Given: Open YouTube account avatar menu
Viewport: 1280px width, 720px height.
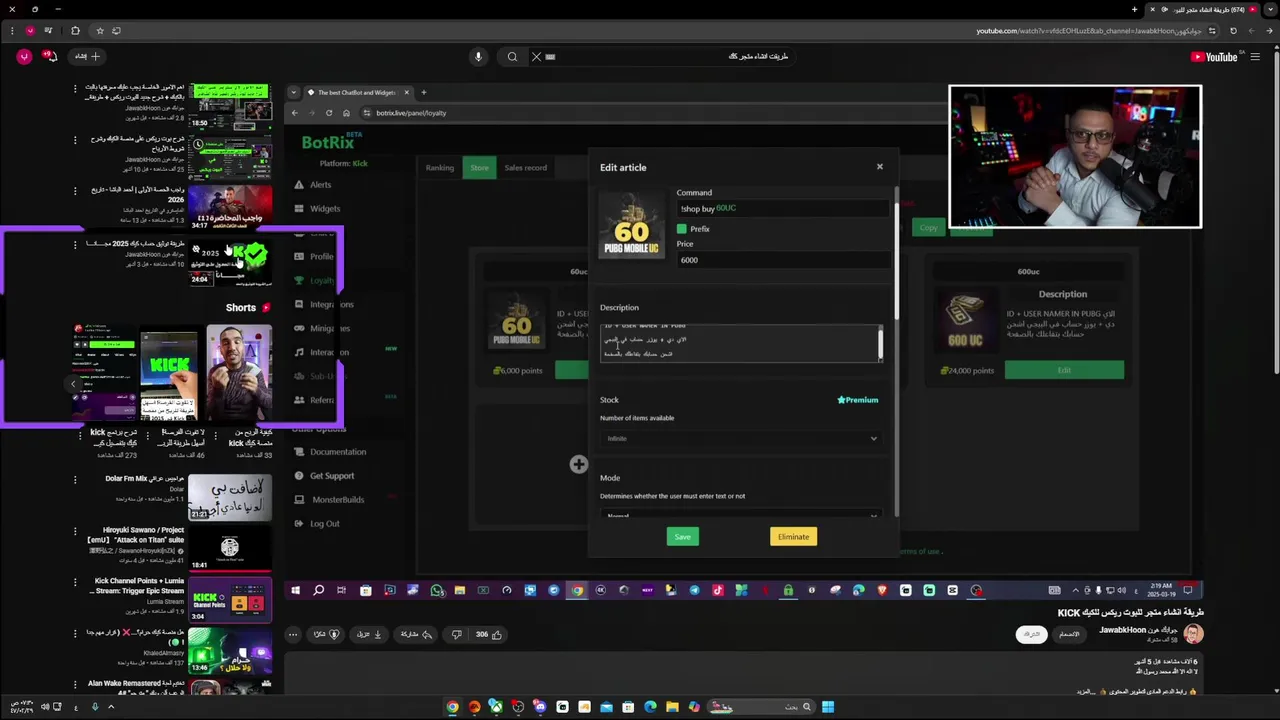Looking at the screenshot, I should tap(24, 57).
